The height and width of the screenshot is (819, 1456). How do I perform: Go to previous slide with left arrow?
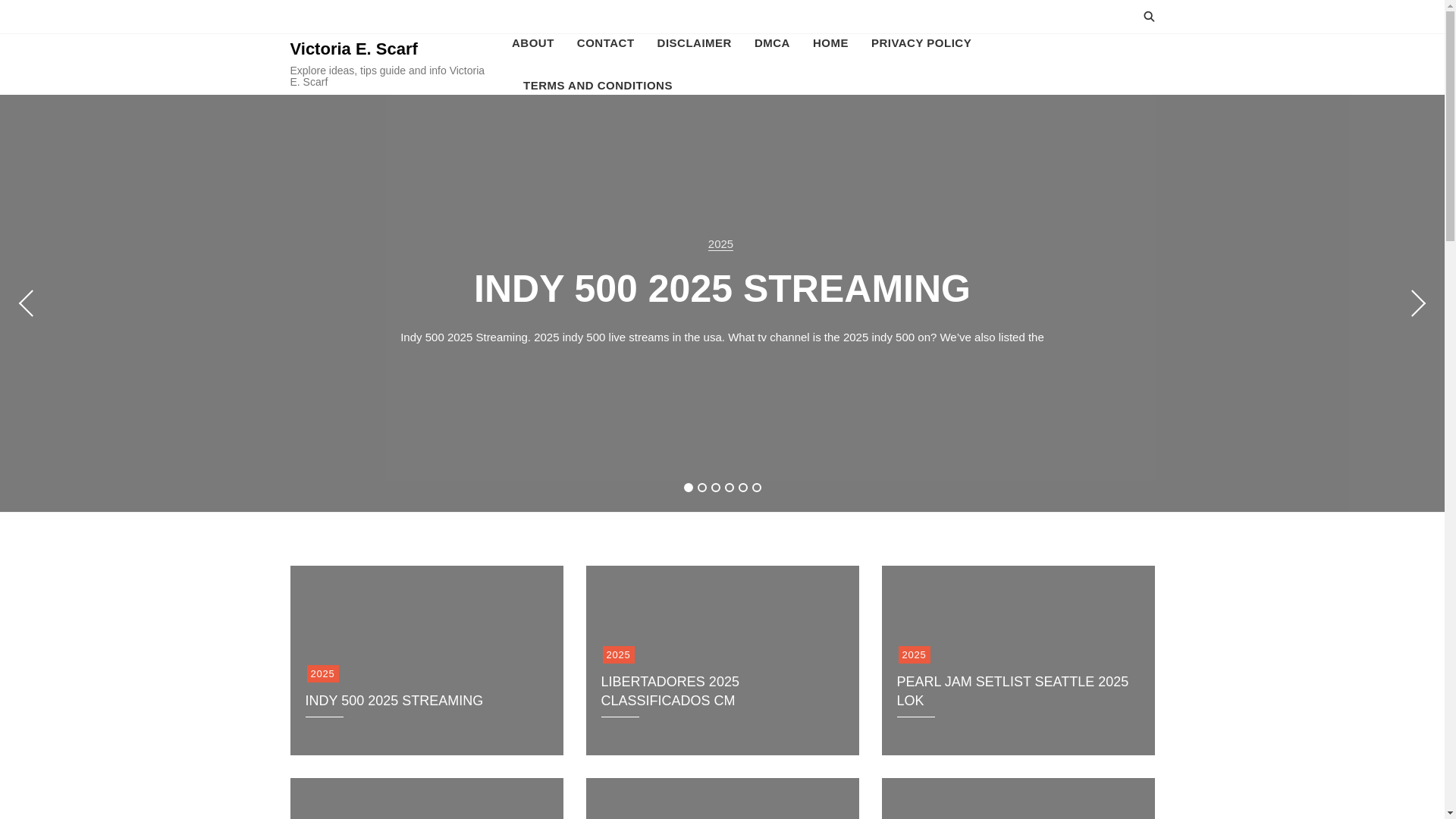(x=27, y=303)
